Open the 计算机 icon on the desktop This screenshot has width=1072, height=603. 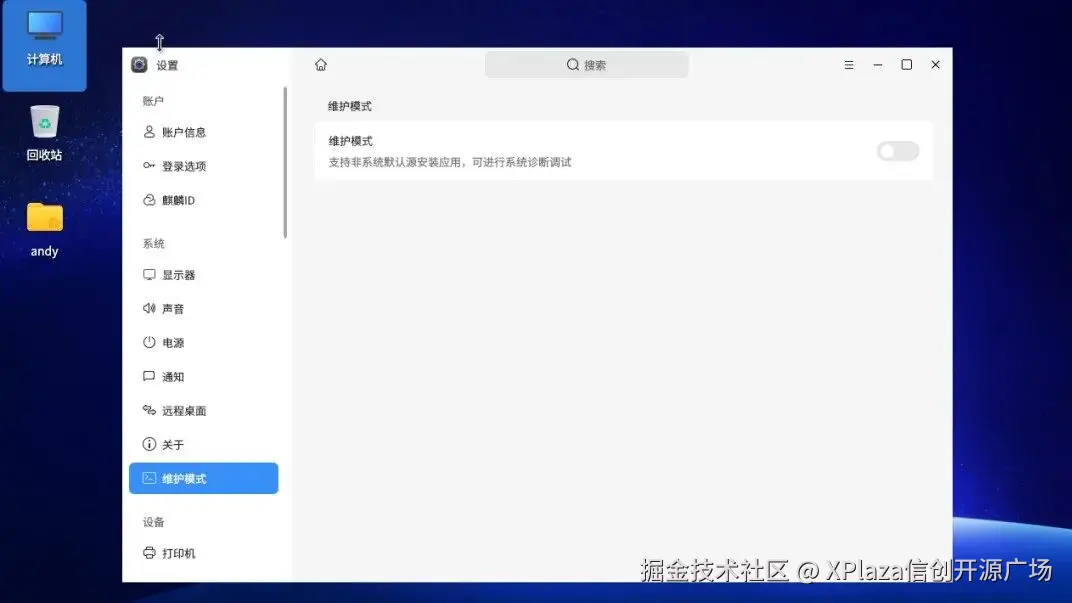[x=43, y=35]
